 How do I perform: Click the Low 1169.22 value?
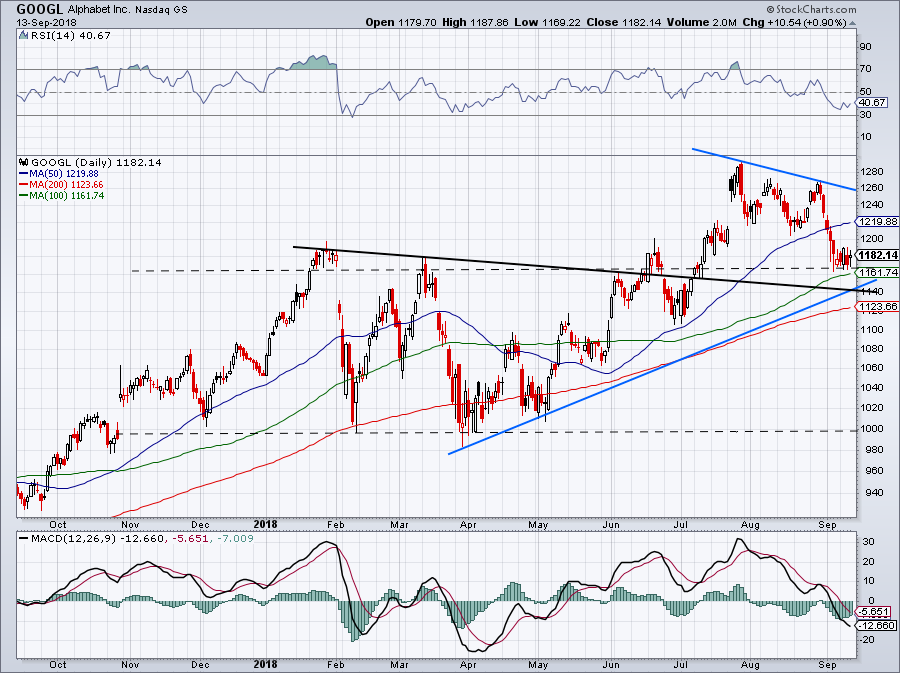(548, 22)
